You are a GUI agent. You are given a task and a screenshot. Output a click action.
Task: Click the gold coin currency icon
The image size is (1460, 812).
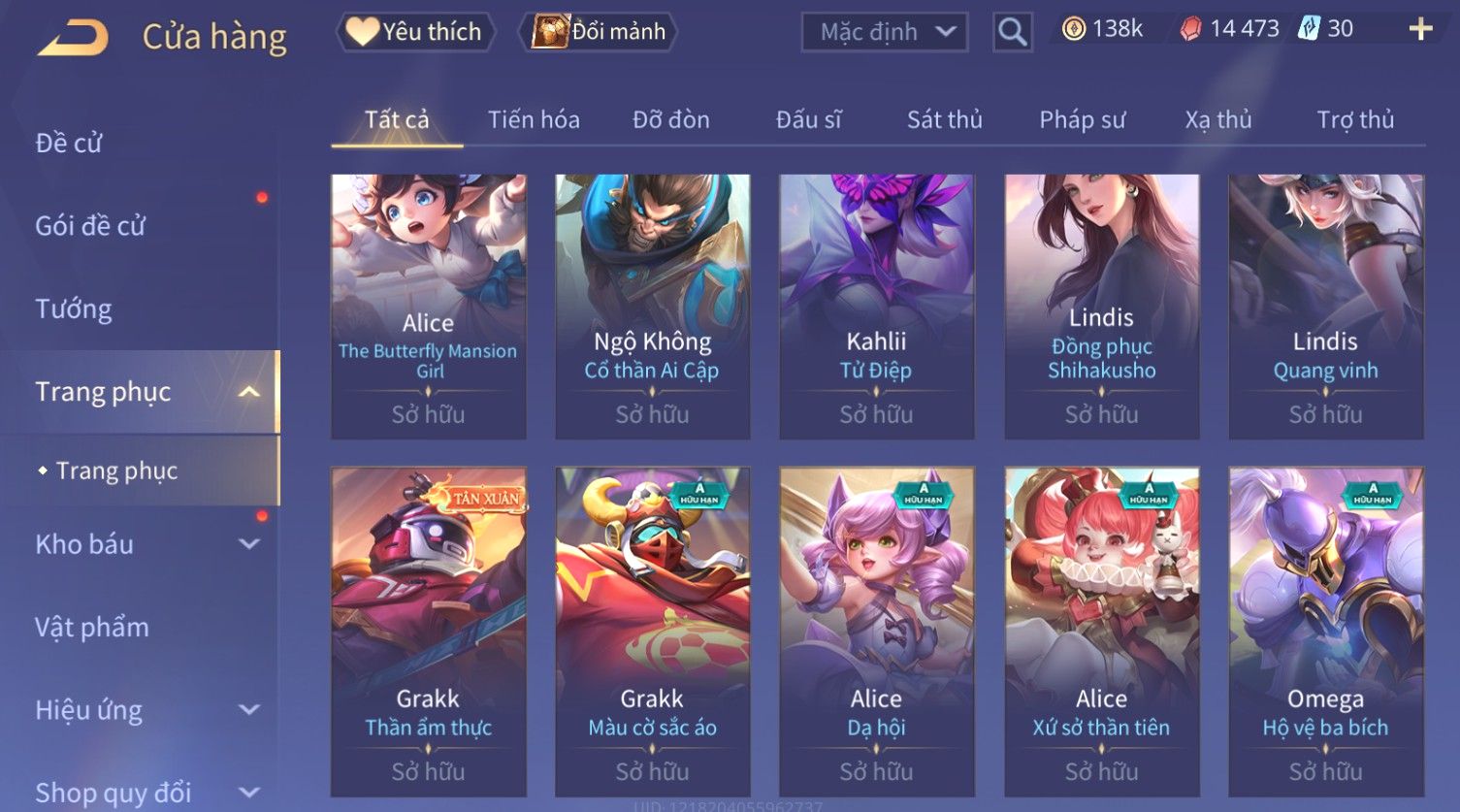(x=1073, y=29)
